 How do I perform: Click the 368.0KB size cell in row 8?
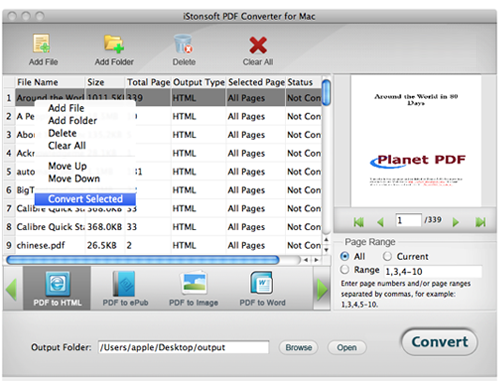point(105,227)
